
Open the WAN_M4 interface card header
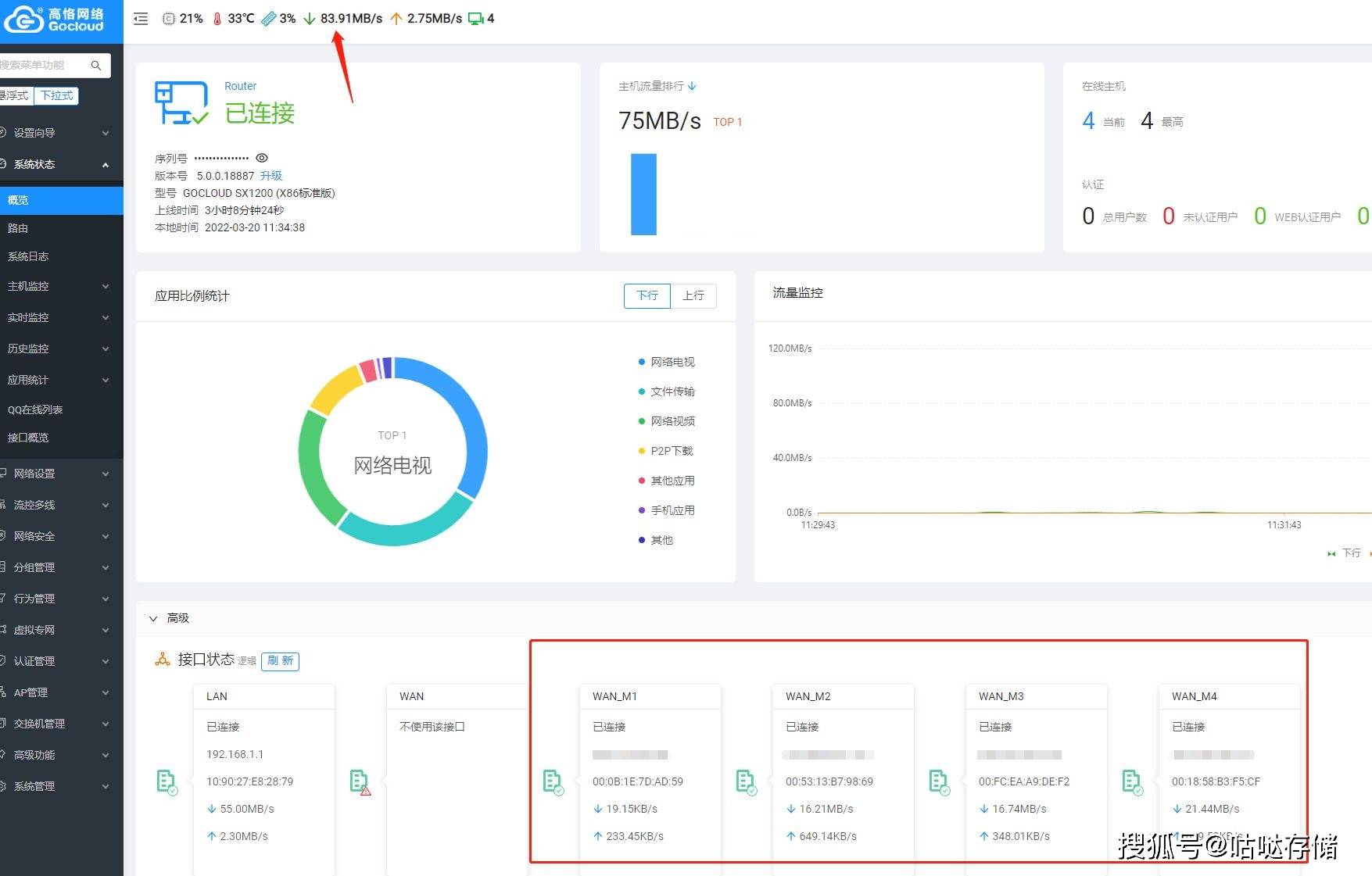(x=1229, y=696)
